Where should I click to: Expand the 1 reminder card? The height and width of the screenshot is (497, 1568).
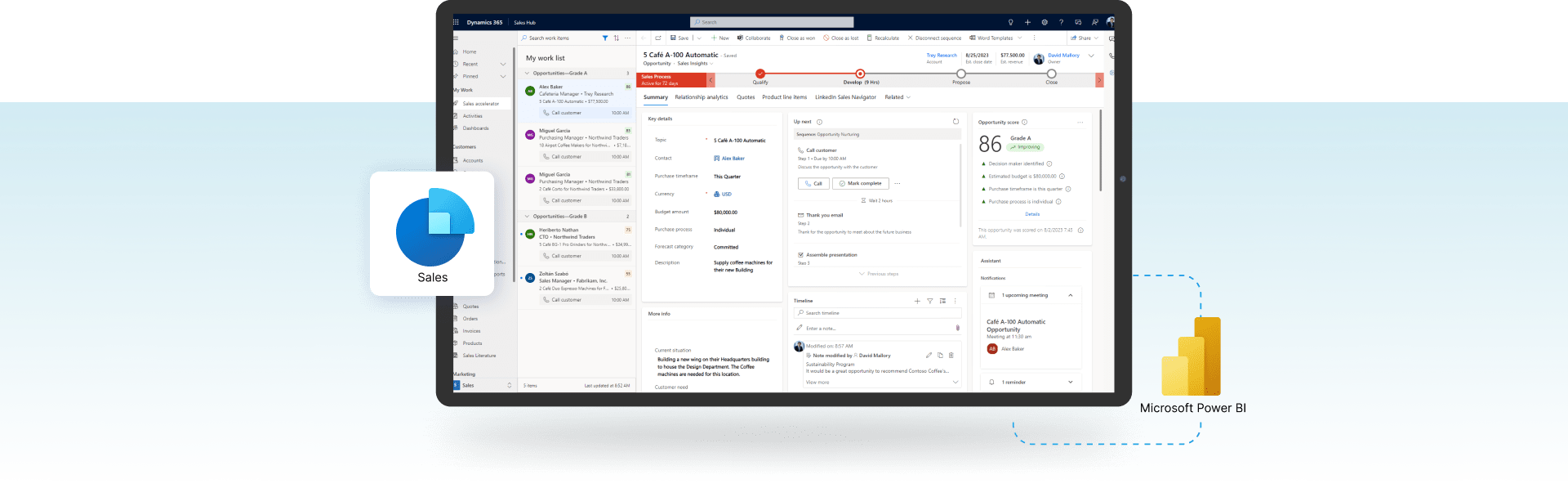tap(1070, 382)
